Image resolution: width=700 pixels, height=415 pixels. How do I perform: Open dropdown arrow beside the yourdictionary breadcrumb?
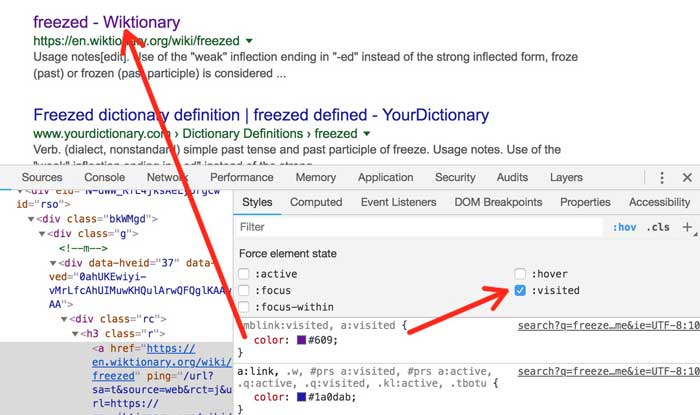point(367,134)
